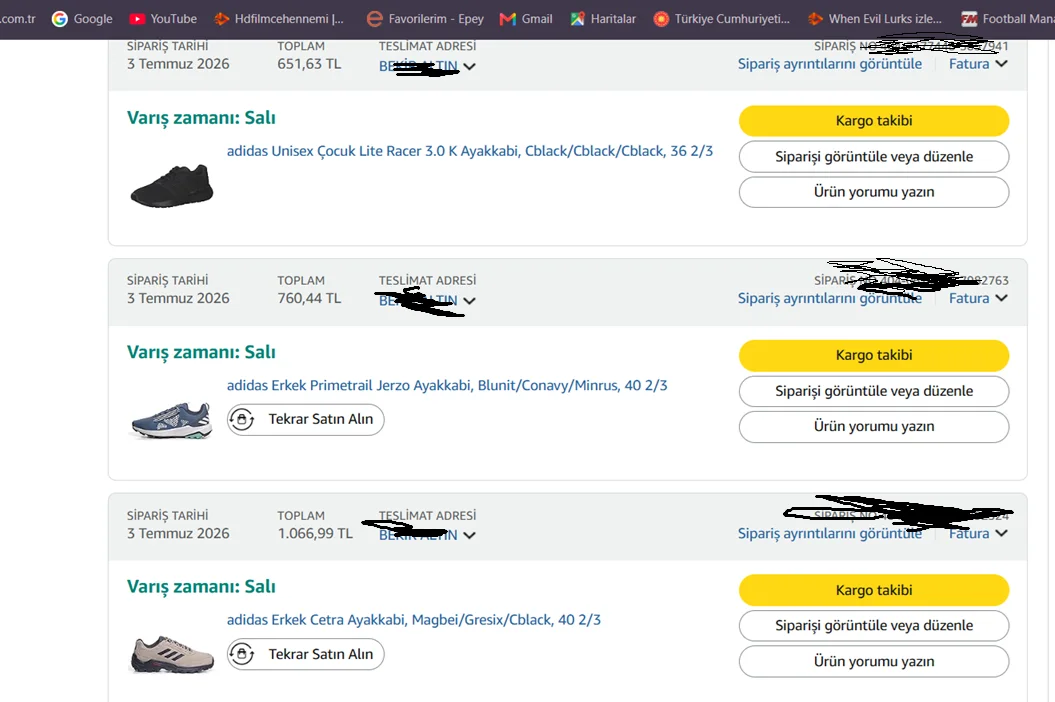The image size is (1055, 702).
Task: Open the Hdfilmcehennemi bookmark
Action: 279,19
